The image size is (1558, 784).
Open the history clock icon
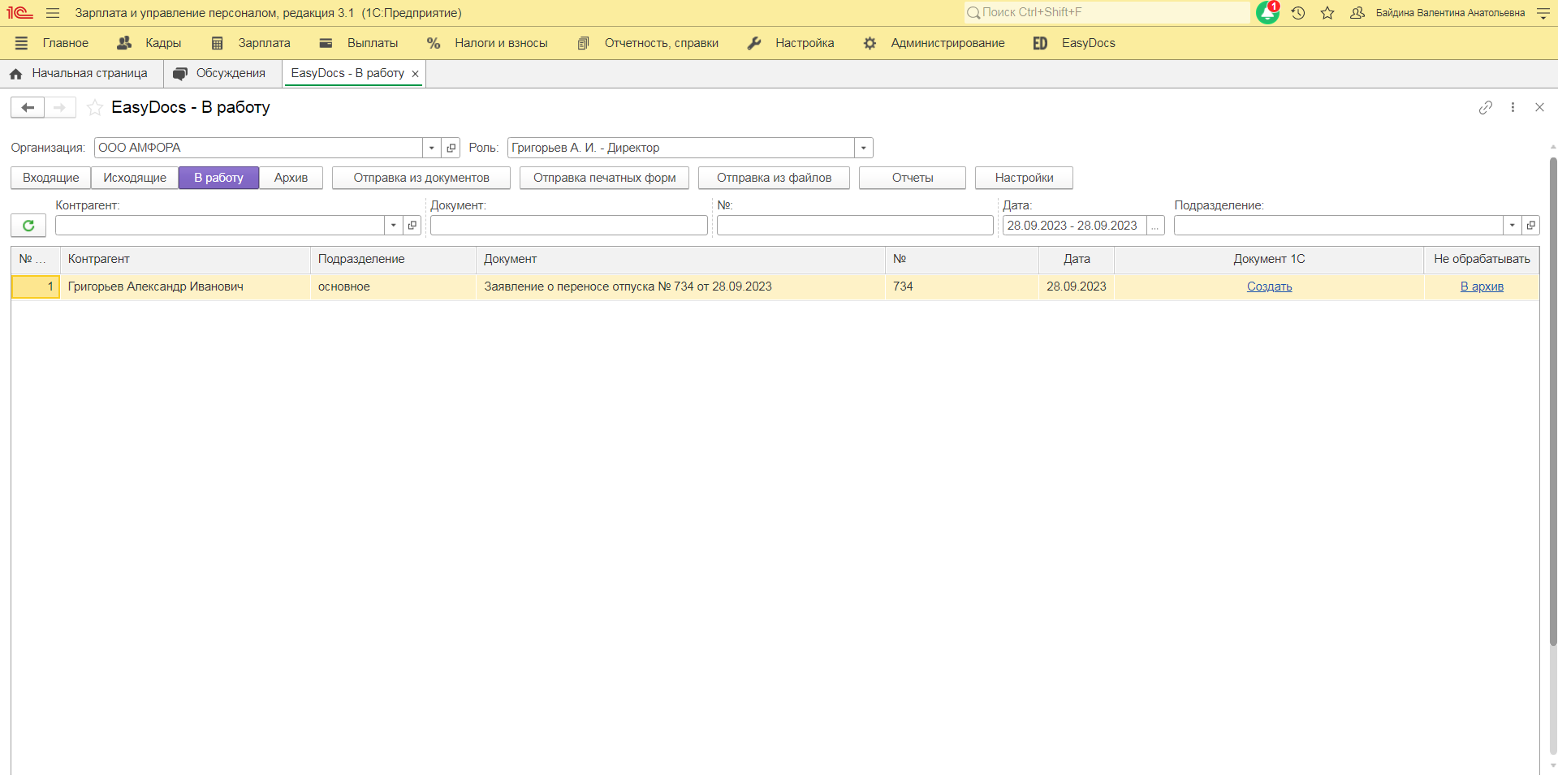click(x=1298, y=13)
